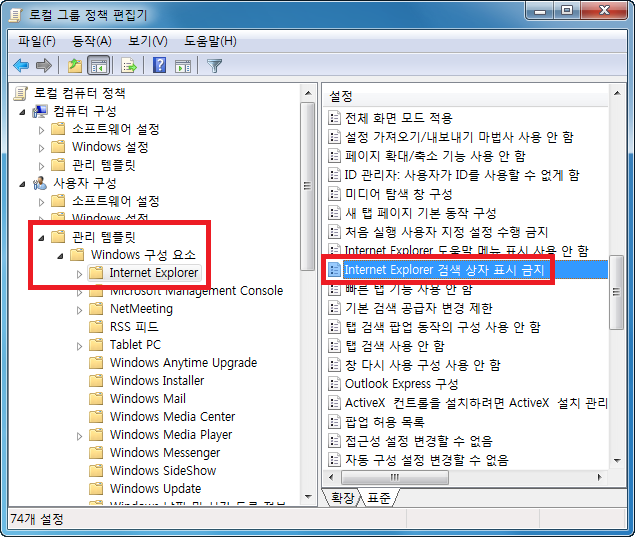Select the 로컬 컴퓨터 정책 root node
Screen dimensions: 635x537
(x=79, y=93)
